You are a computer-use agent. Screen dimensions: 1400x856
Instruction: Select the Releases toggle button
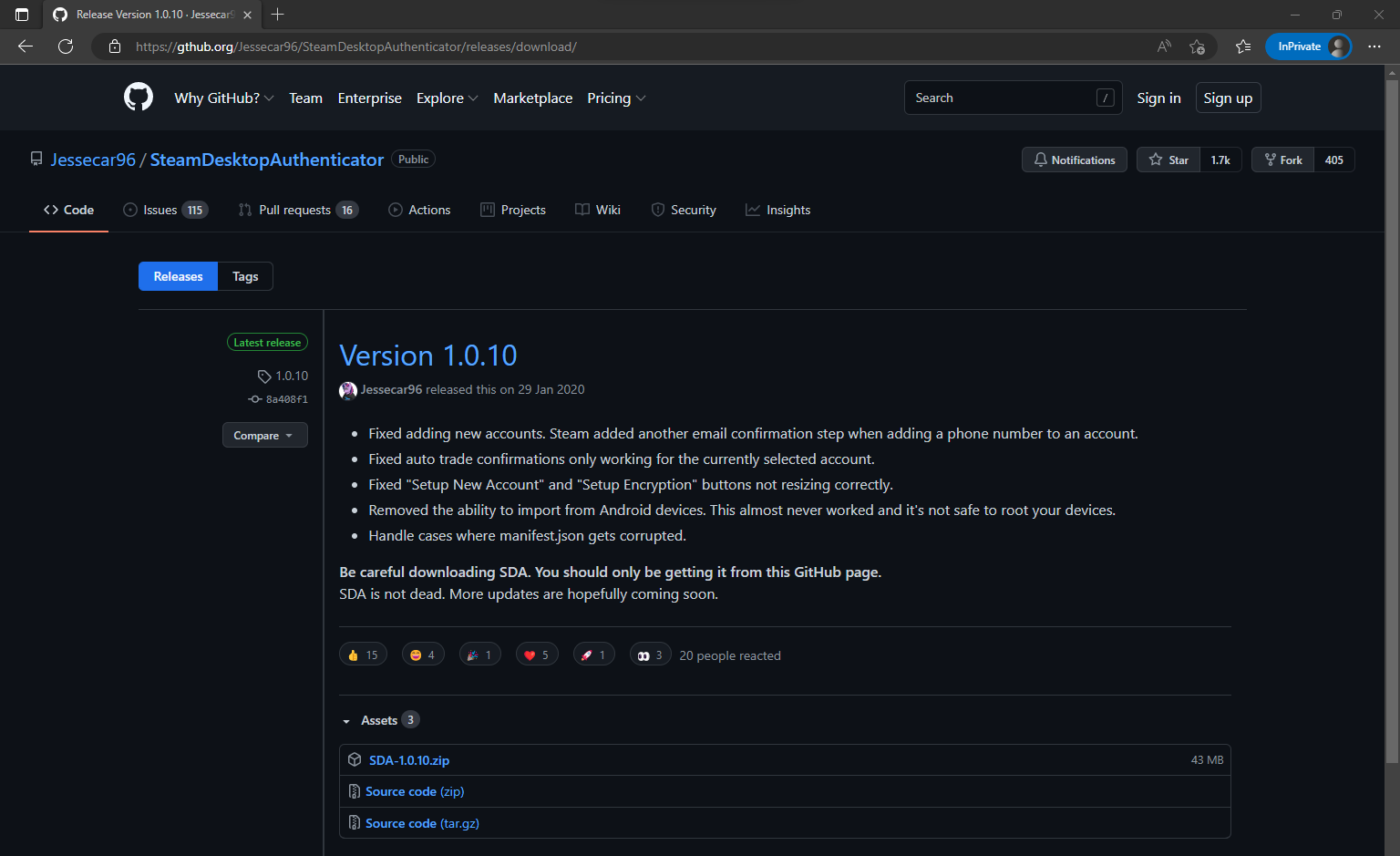coord(178,276)
